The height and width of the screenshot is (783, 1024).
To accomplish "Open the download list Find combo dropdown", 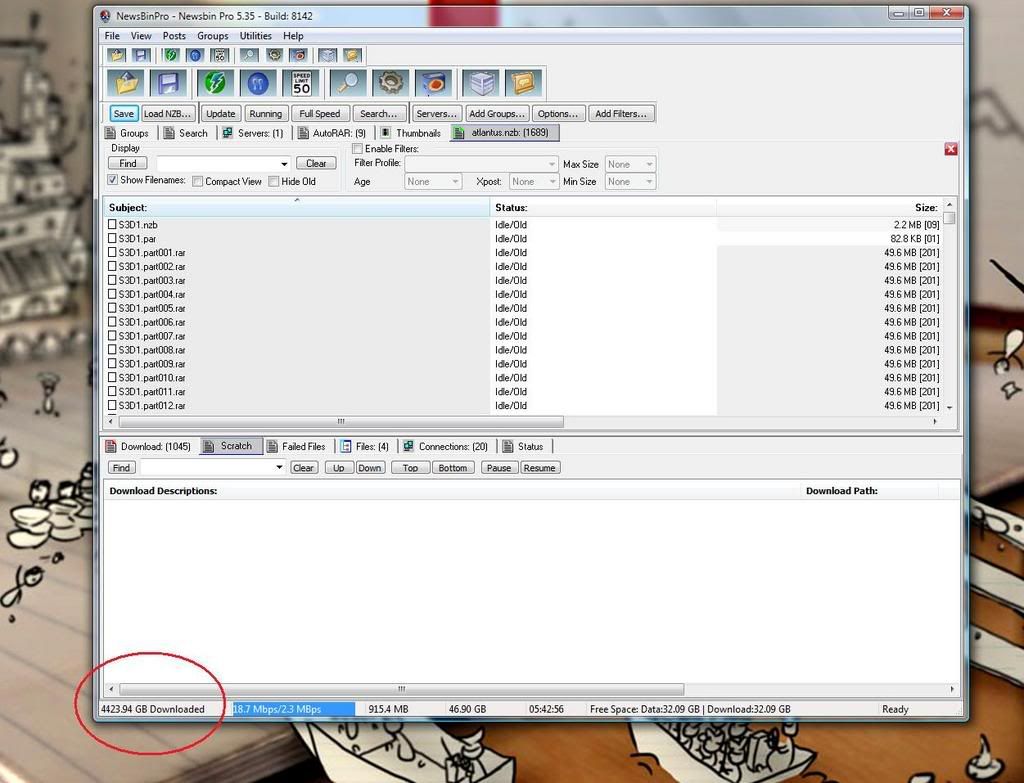I will pyautogui.click(x=279, y=468).
